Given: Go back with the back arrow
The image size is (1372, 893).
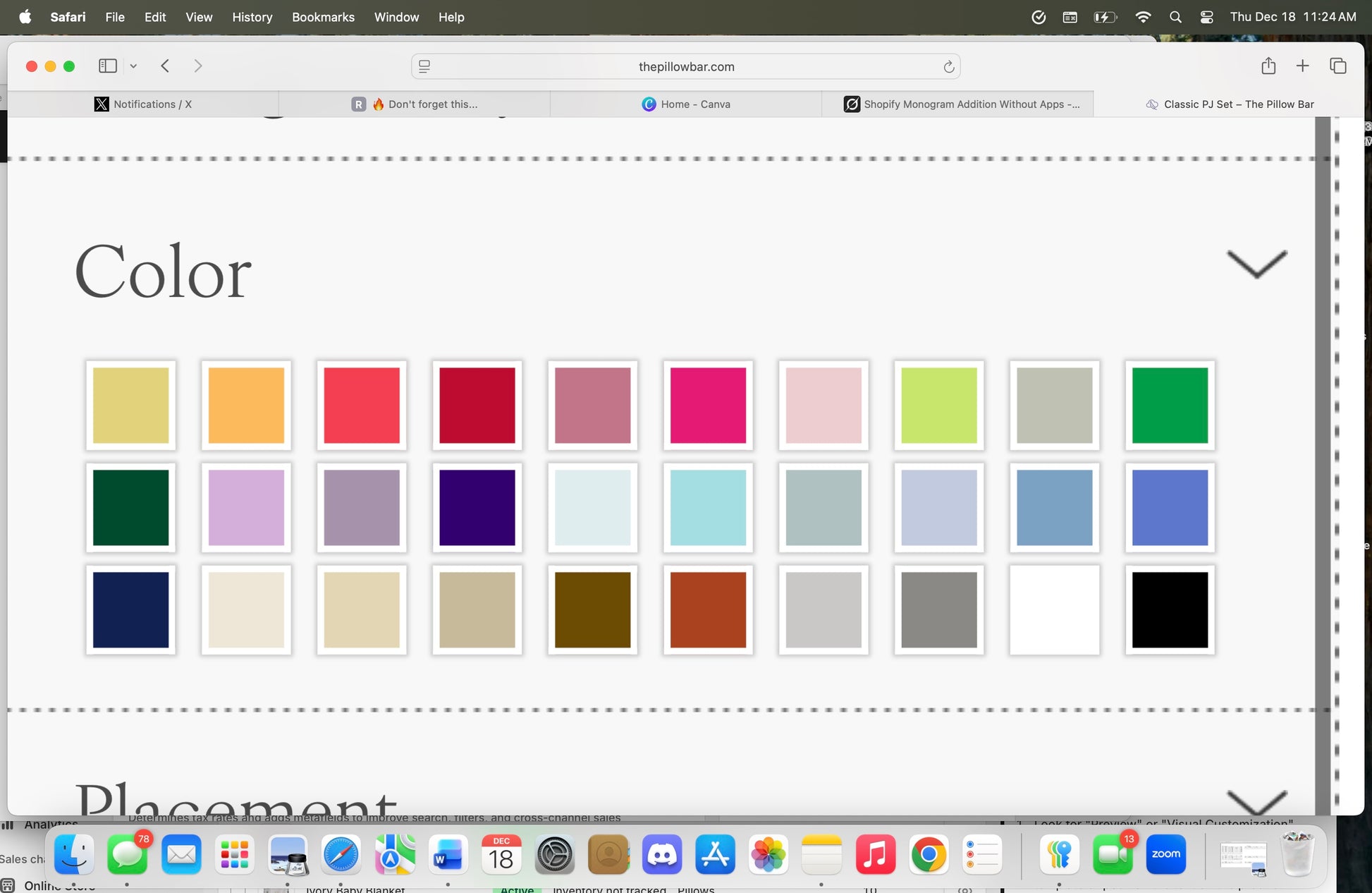Looking at the screenshot, I should pyautogui.click(x=165, y=66).
